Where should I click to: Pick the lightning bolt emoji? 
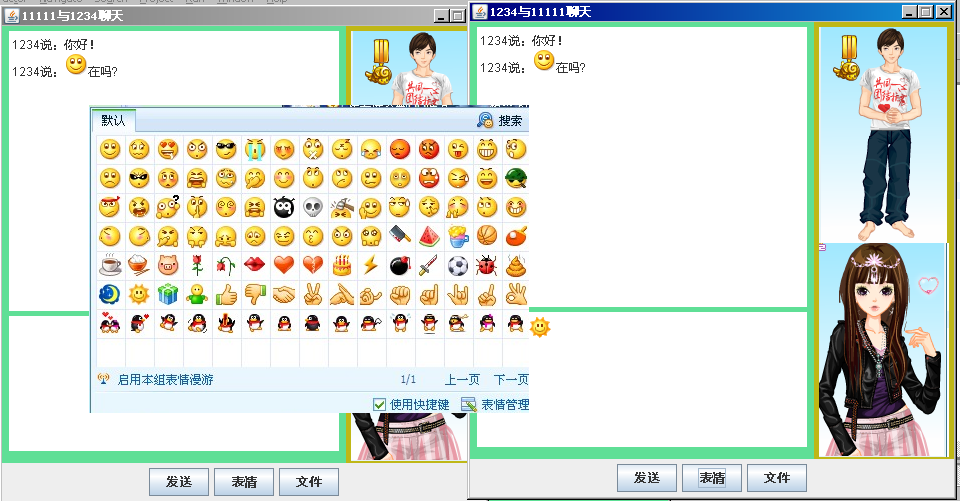coord(370,265)
